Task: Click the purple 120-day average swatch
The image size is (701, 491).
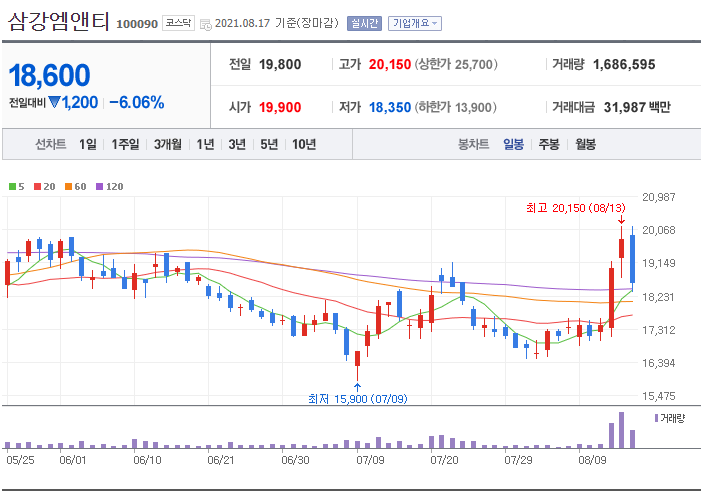Action: coord(100,186)
